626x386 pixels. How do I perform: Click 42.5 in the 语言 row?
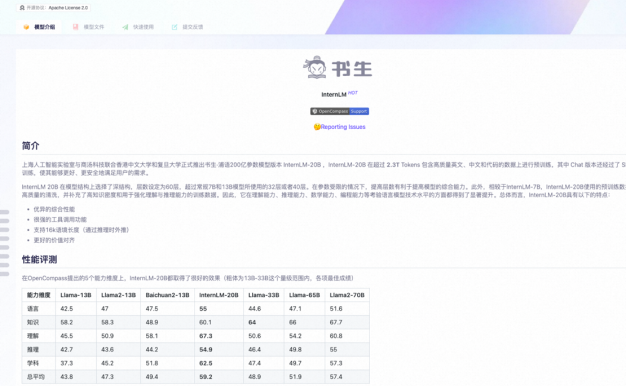click(67, 309)
